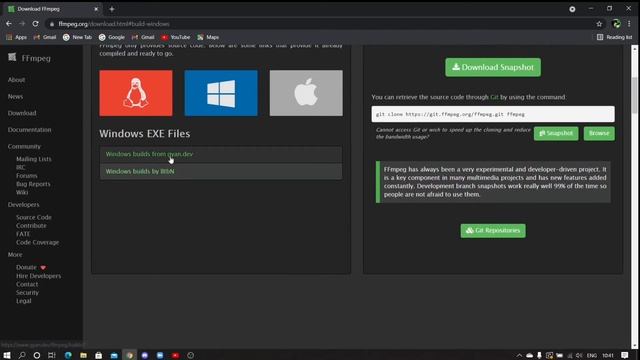The width and height of the screenshot is (640, 360).
Task: Open Wiki in the sidebar
Action: (x=22, y=192)
